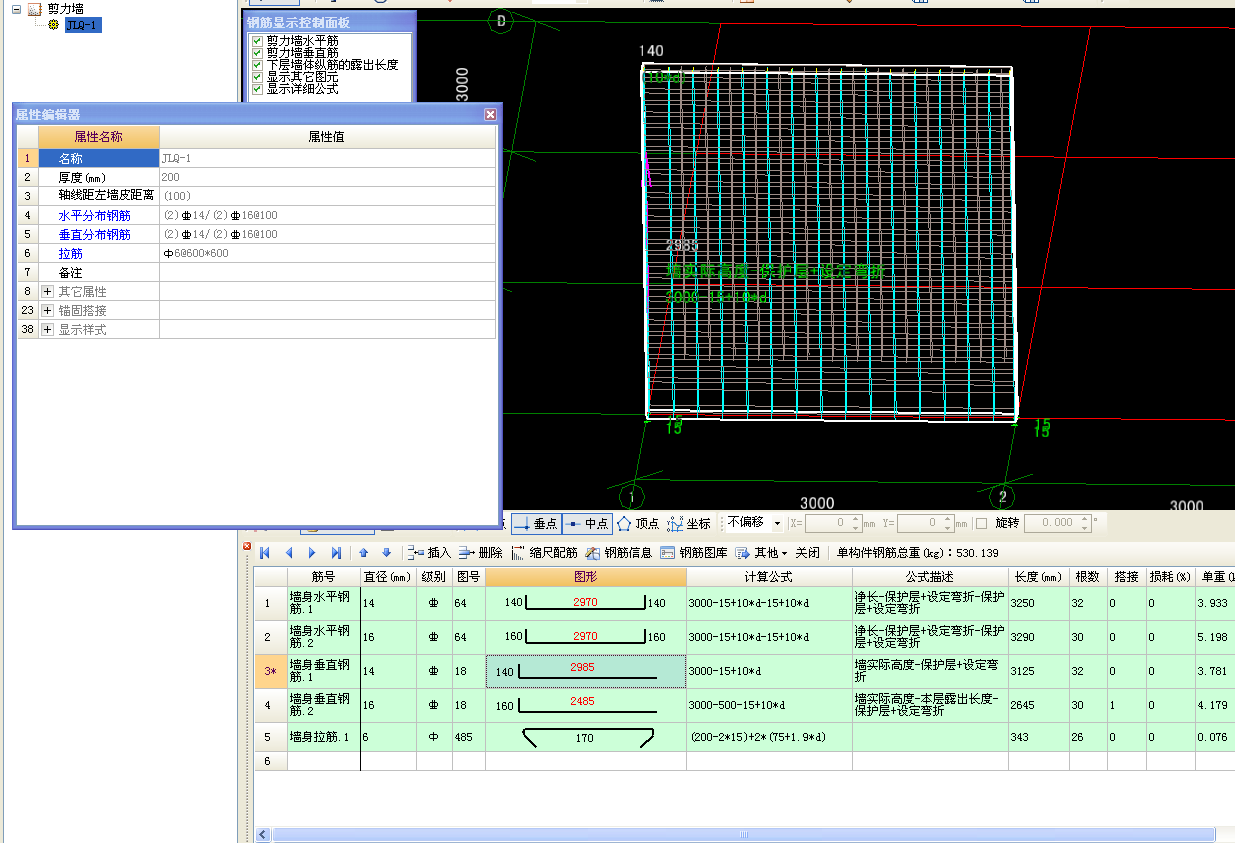The image size is (1235, 843).
Task: Click 厚度 value 200
Action: 327,177
